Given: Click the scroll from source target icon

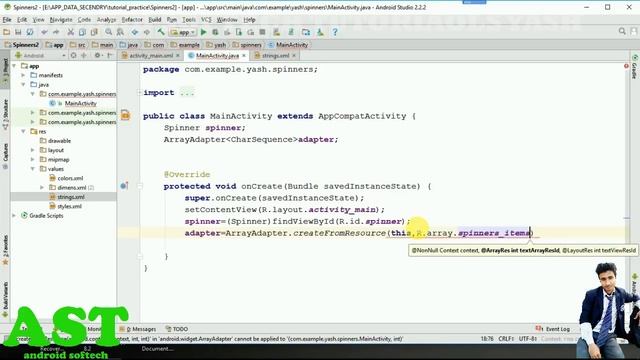Looking at the screenshot, I should [73, 55].
